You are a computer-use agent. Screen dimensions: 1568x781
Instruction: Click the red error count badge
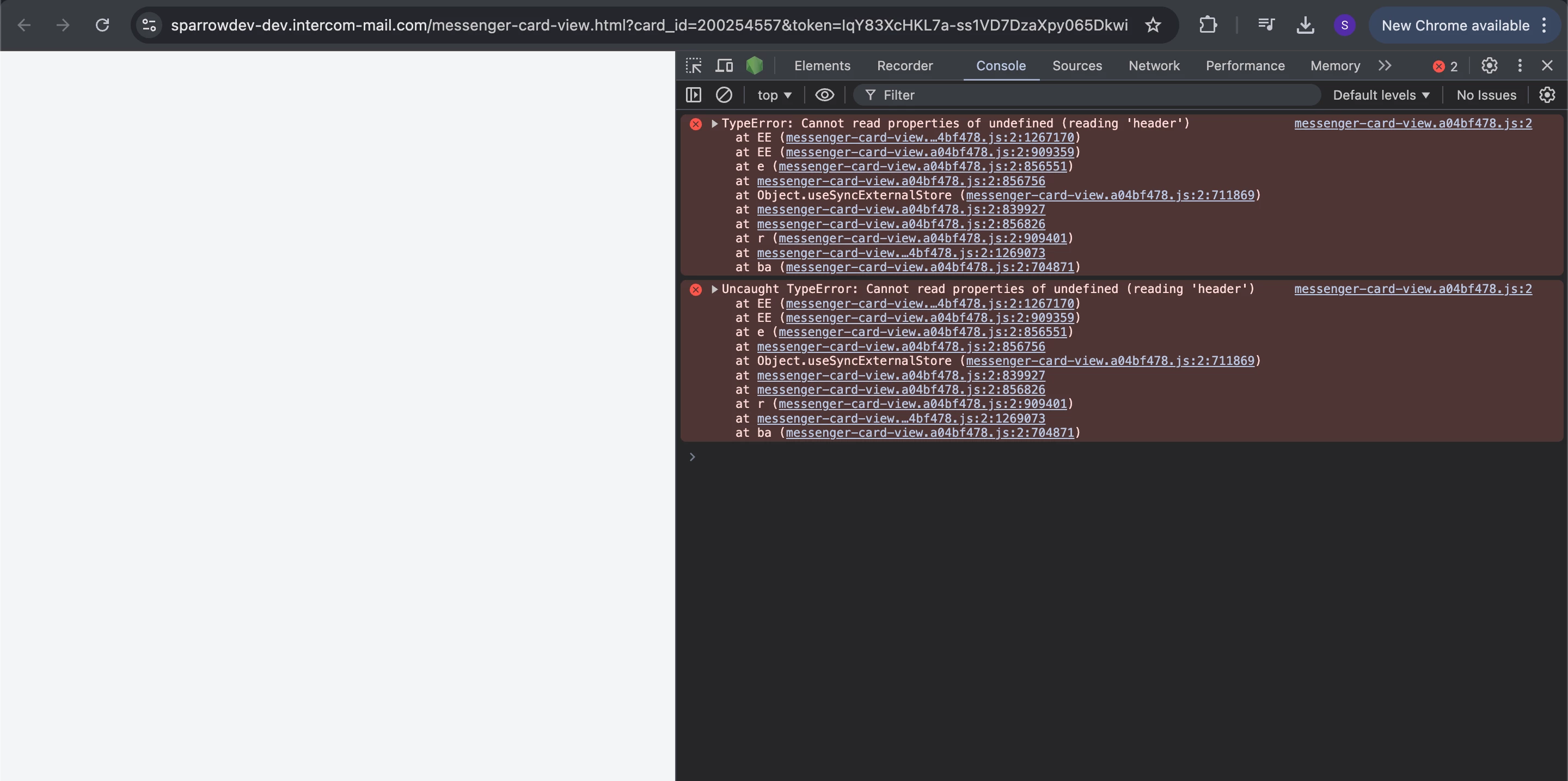coord(1445,66)
